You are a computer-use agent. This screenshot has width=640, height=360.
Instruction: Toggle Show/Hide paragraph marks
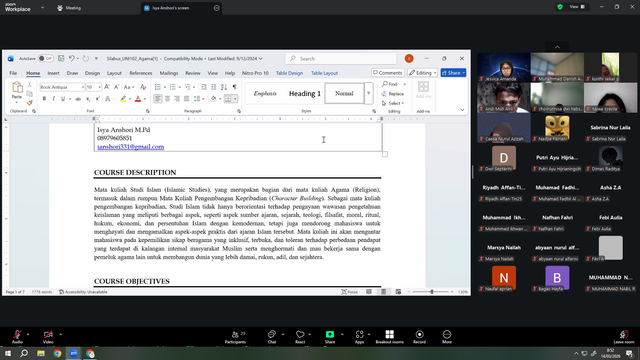234,87
